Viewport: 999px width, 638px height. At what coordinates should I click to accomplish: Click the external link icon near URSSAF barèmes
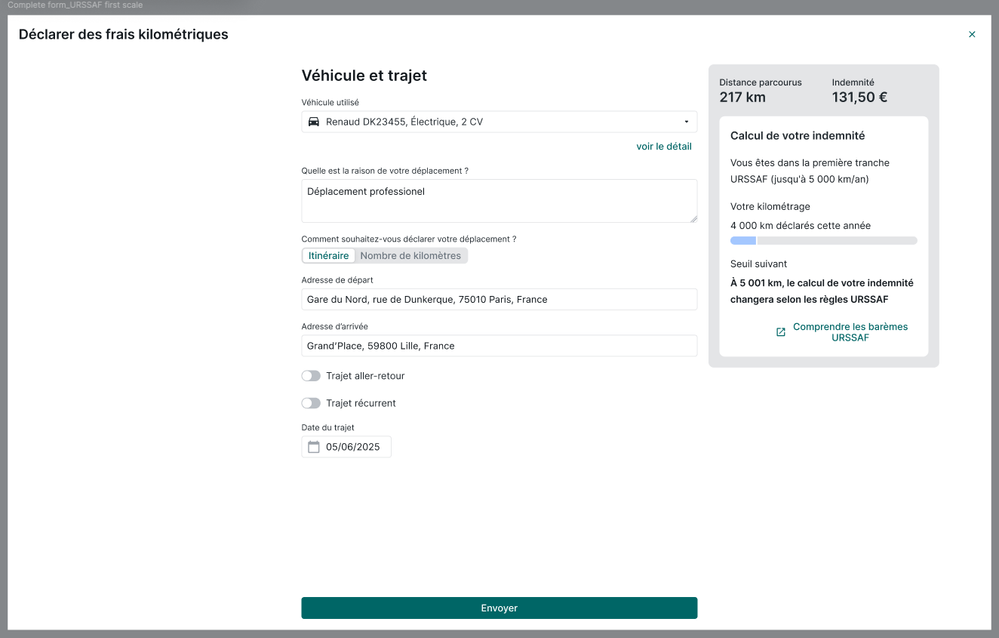click(781, 332)
